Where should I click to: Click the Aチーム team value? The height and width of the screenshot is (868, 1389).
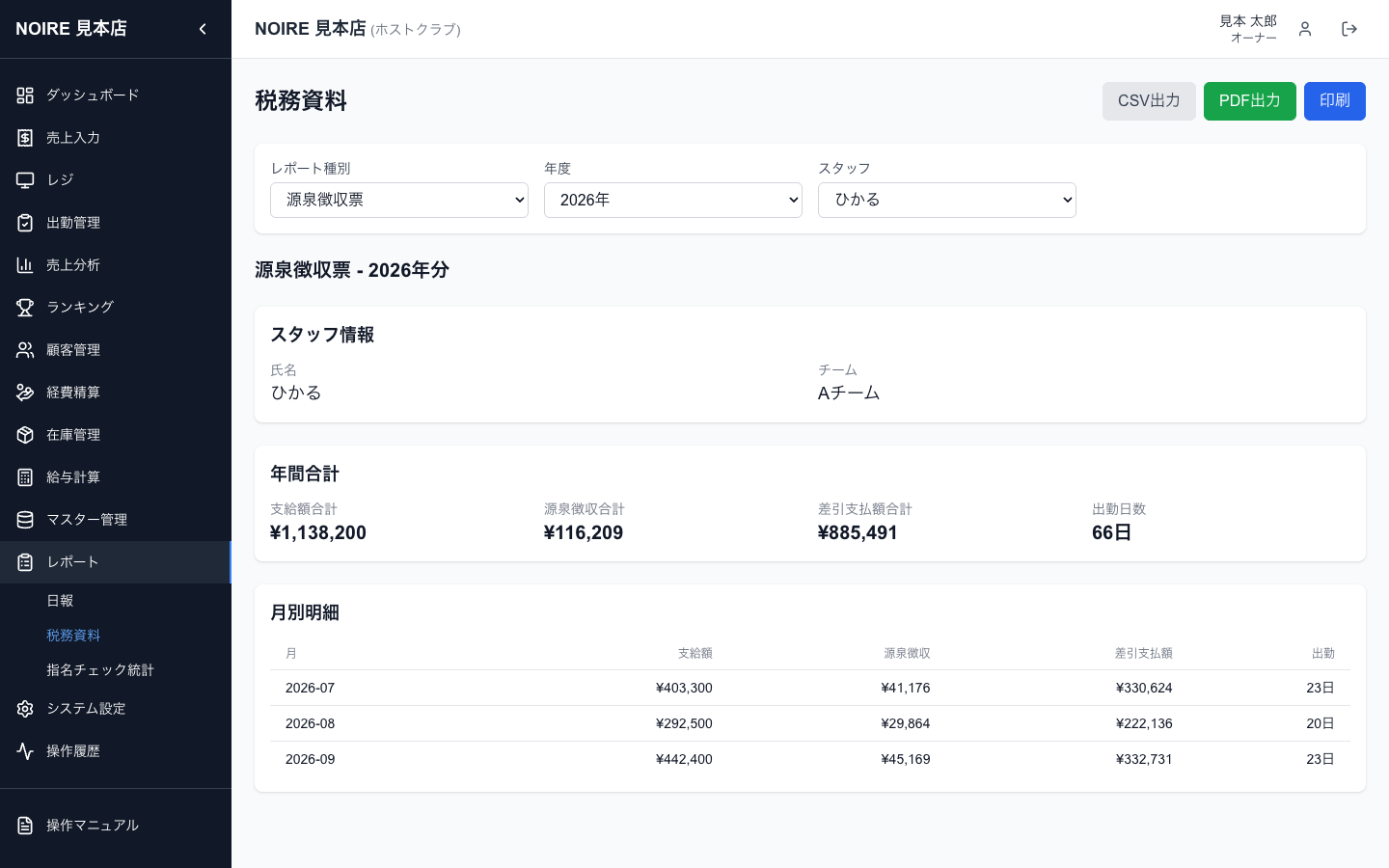pyautogui.click(x=849, y=393)
